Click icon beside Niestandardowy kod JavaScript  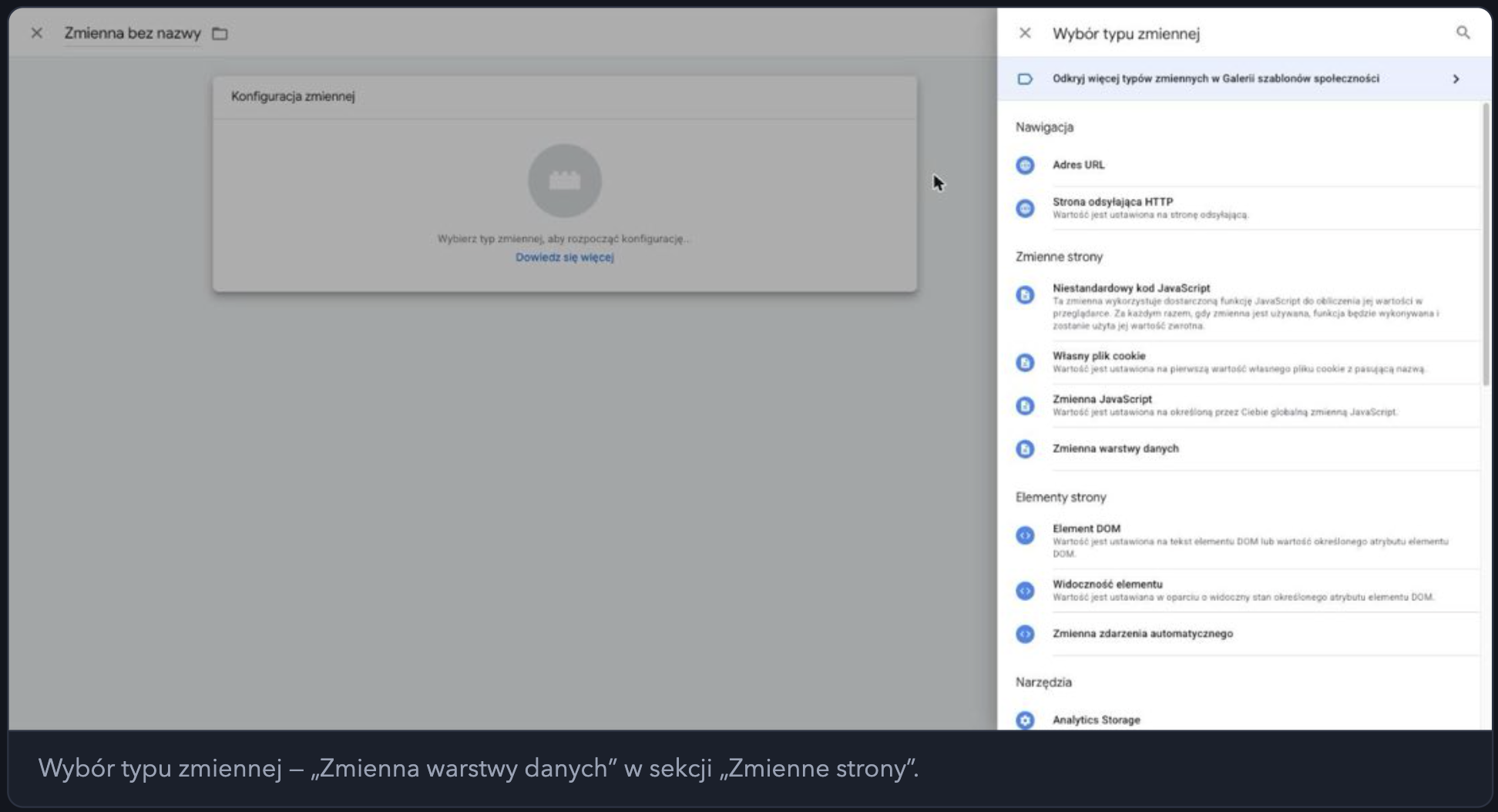pos(1025,294)
